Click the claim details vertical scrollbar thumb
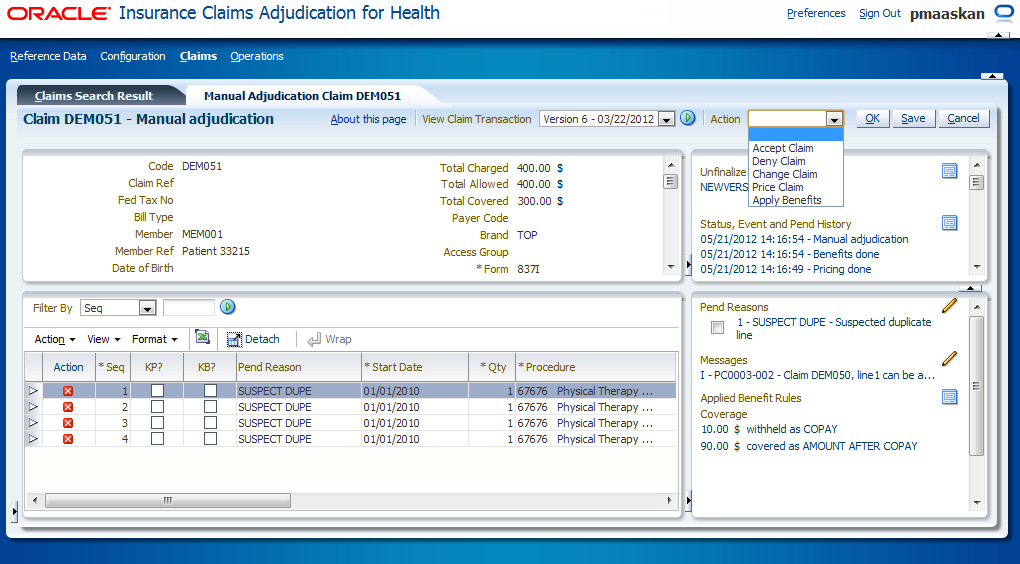 tap(671, 181)
